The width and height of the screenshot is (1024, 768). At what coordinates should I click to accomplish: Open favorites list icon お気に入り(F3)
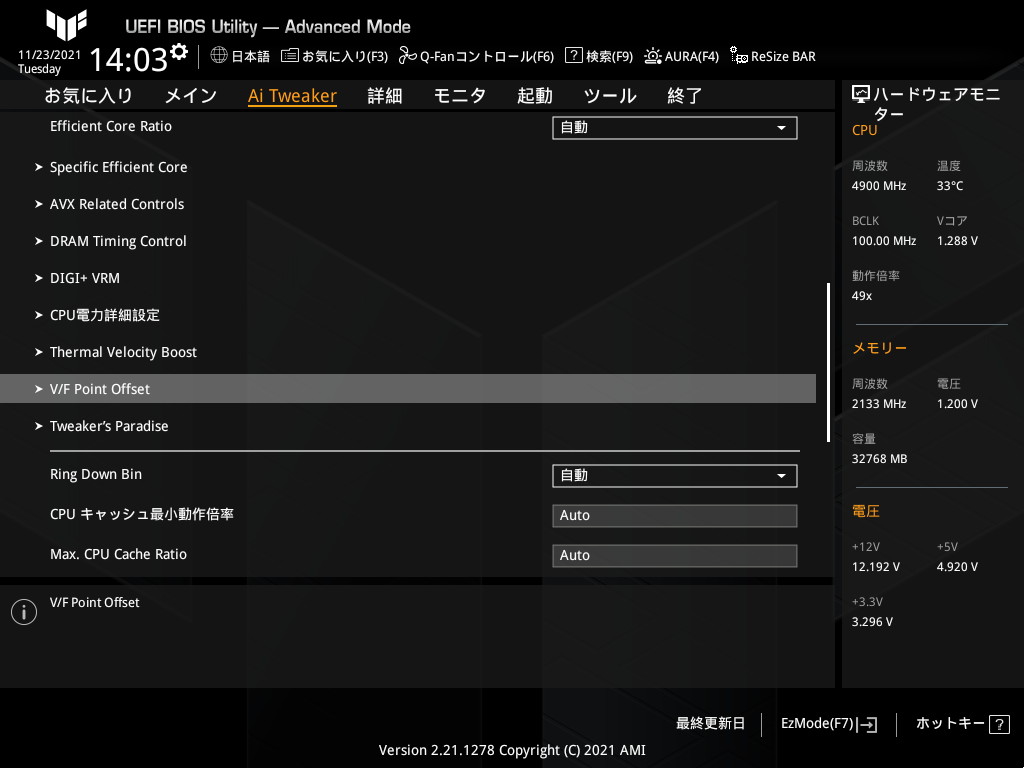pyautogui.click(x=290, y=56)
